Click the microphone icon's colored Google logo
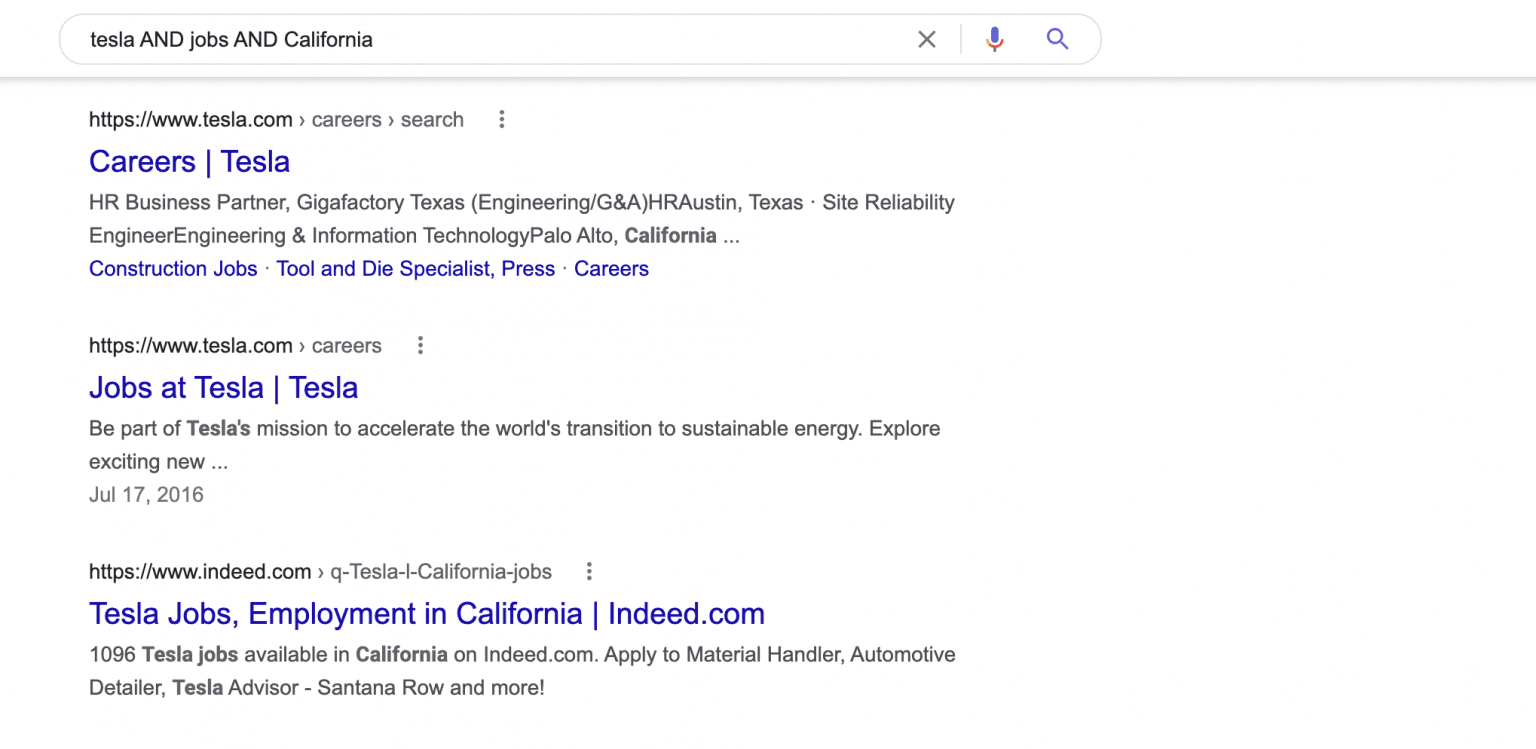Viewport: 1536px width, 749px height. click(994, 38)
